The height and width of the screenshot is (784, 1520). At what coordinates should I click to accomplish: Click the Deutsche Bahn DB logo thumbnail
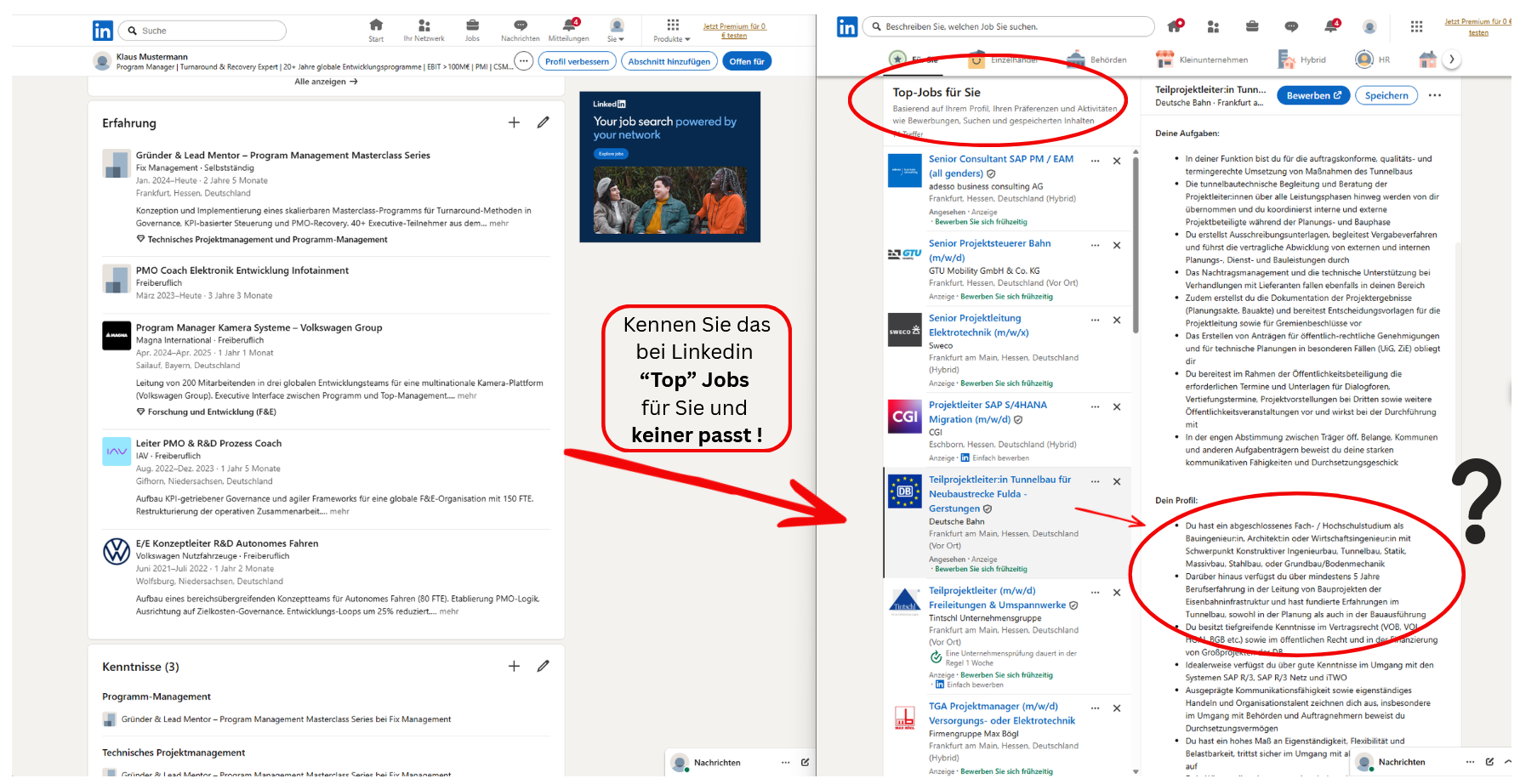(904, 491)
